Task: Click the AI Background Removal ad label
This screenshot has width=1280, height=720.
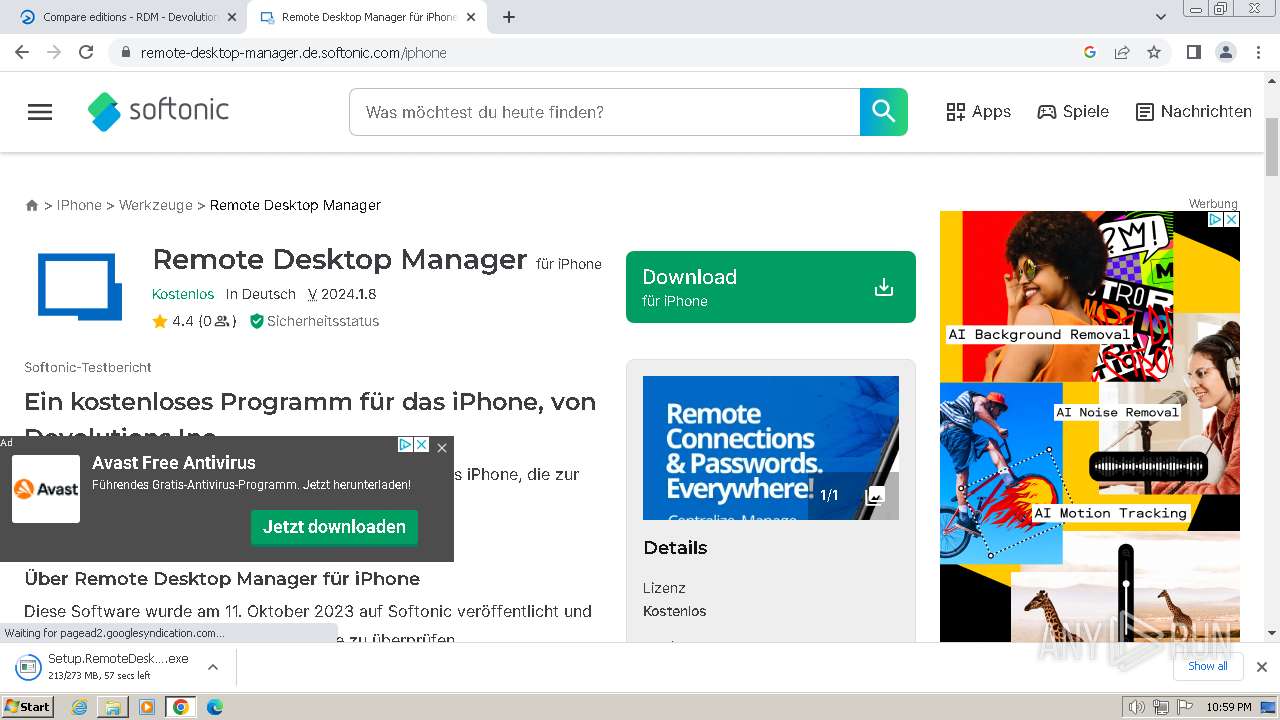Action: (1039, 335)
